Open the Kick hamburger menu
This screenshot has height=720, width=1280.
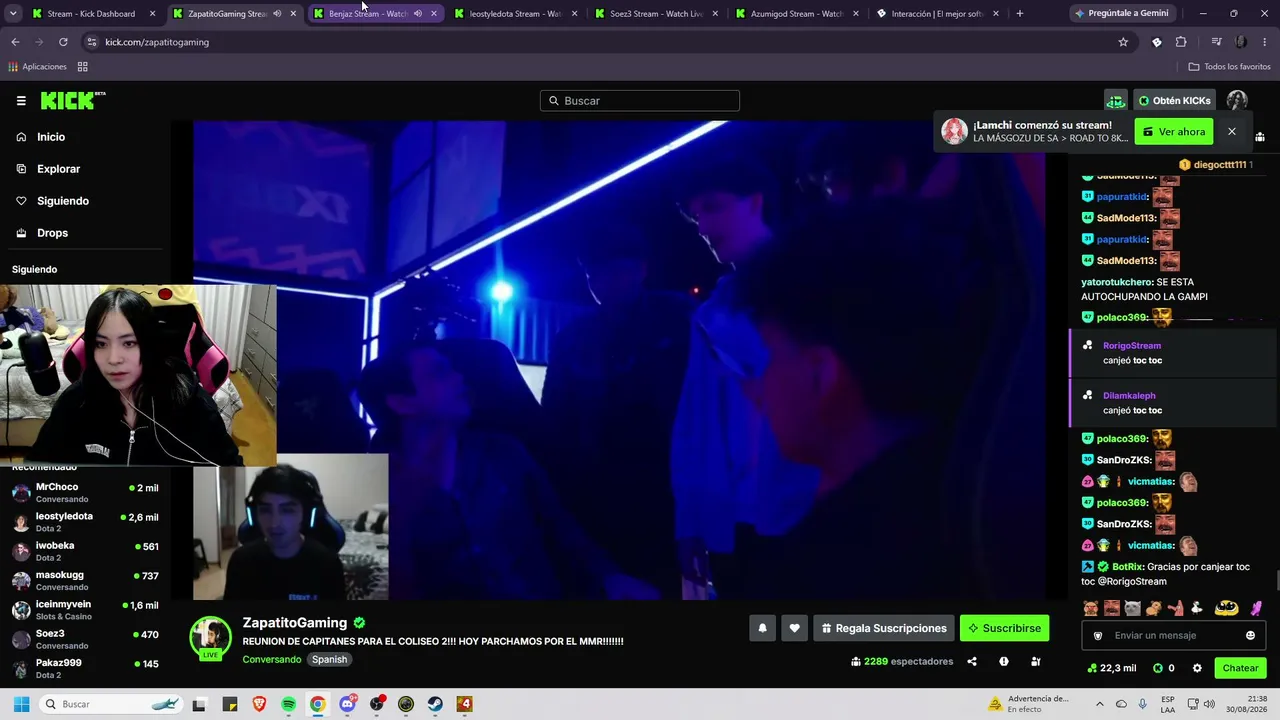pos(21,100)
